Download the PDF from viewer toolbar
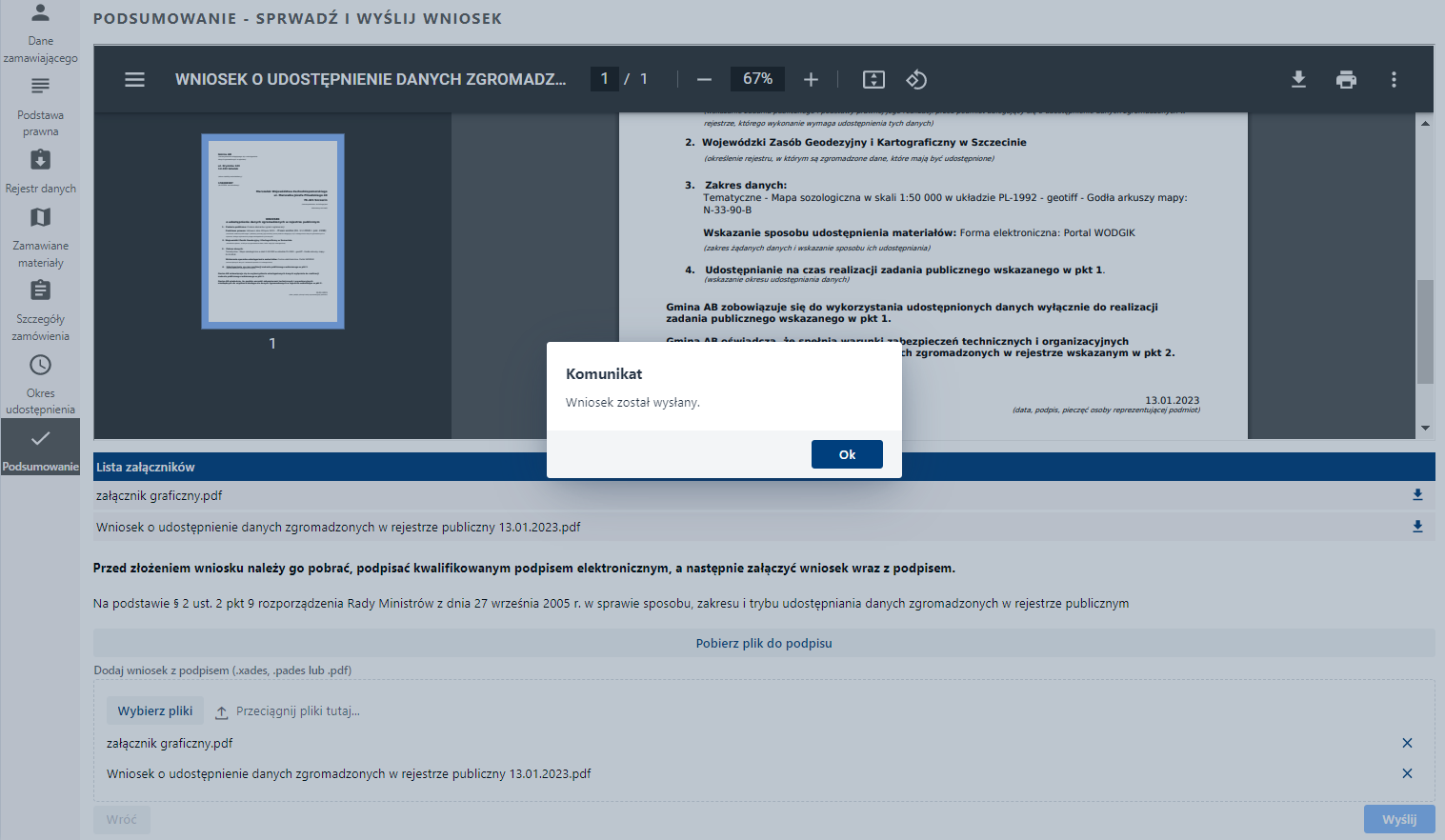Screen dimensions: 1445x840 [1298, 80]
